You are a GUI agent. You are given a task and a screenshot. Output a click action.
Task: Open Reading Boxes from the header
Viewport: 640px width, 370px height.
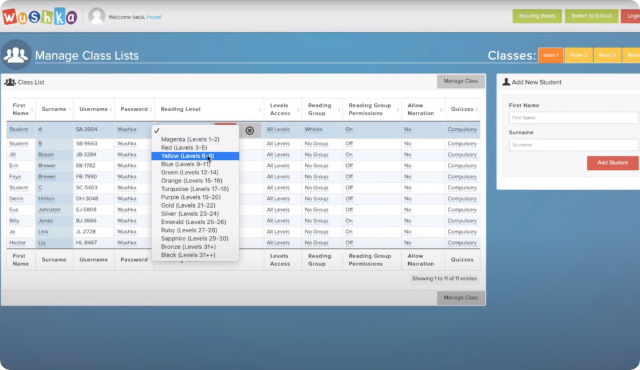point(537,16)
